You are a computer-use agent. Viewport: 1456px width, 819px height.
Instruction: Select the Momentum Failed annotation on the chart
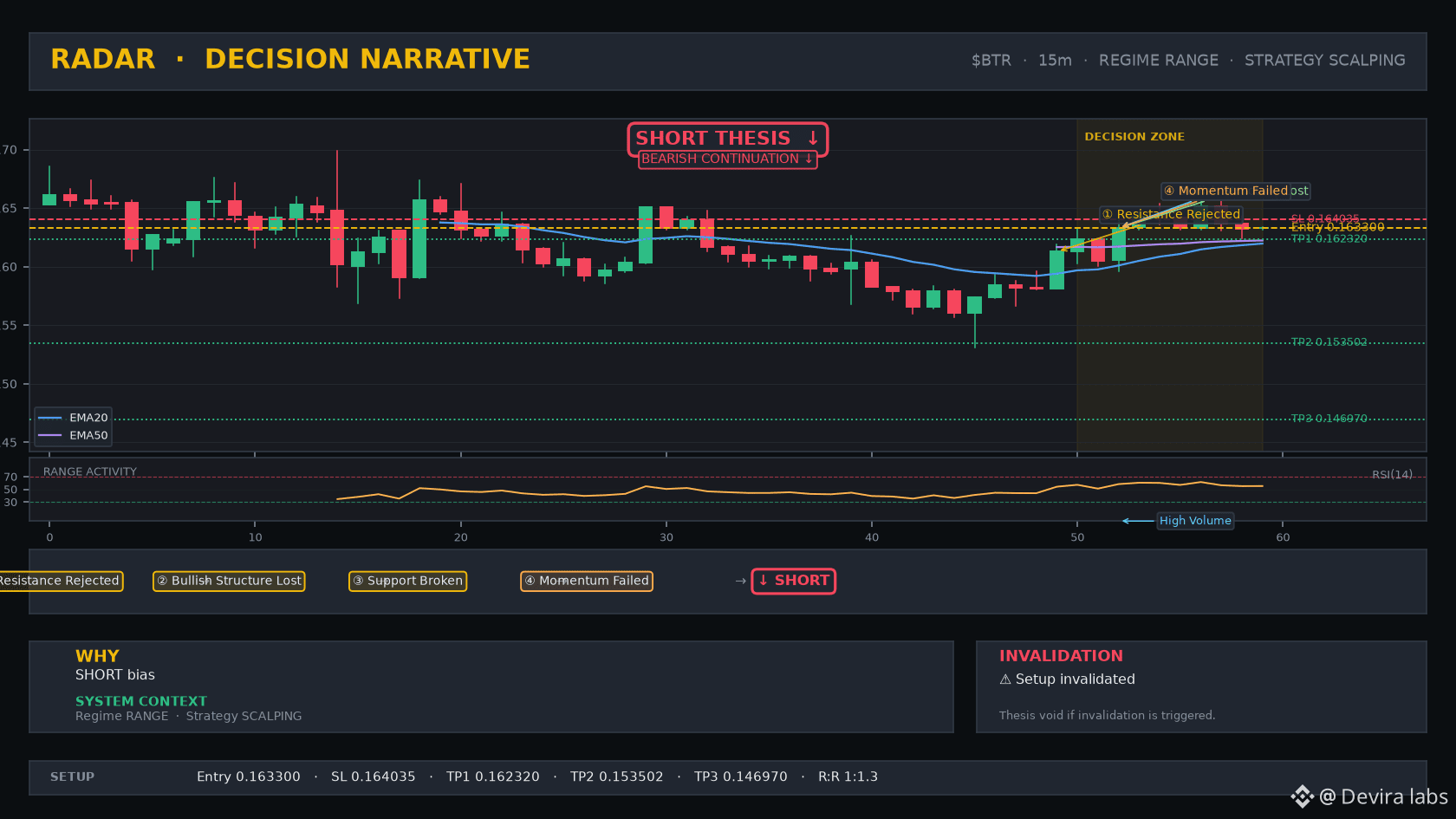1225,191
